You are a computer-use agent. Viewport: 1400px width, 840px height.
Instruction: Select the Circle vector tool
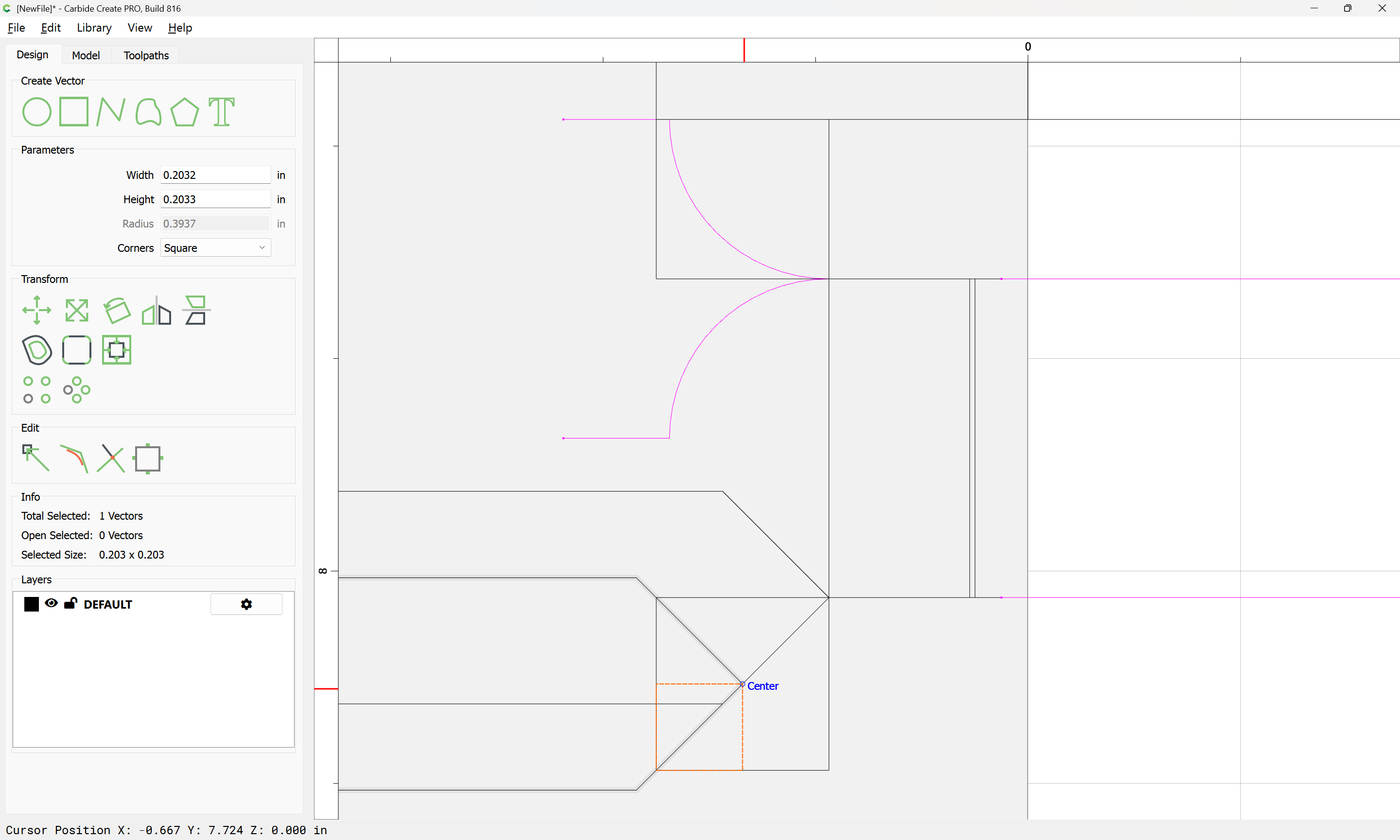pos(37,111)
